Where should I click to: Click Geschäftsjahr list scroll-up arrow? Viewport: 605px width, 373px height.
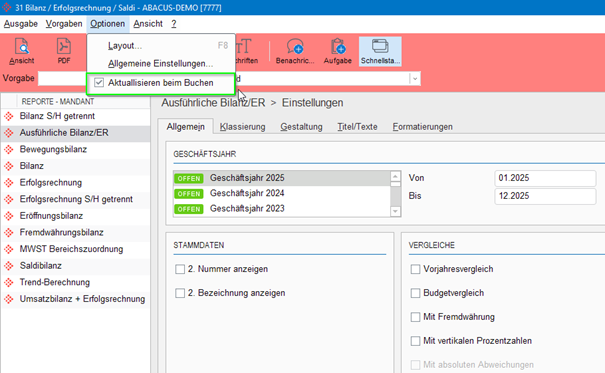click(395, 176)
